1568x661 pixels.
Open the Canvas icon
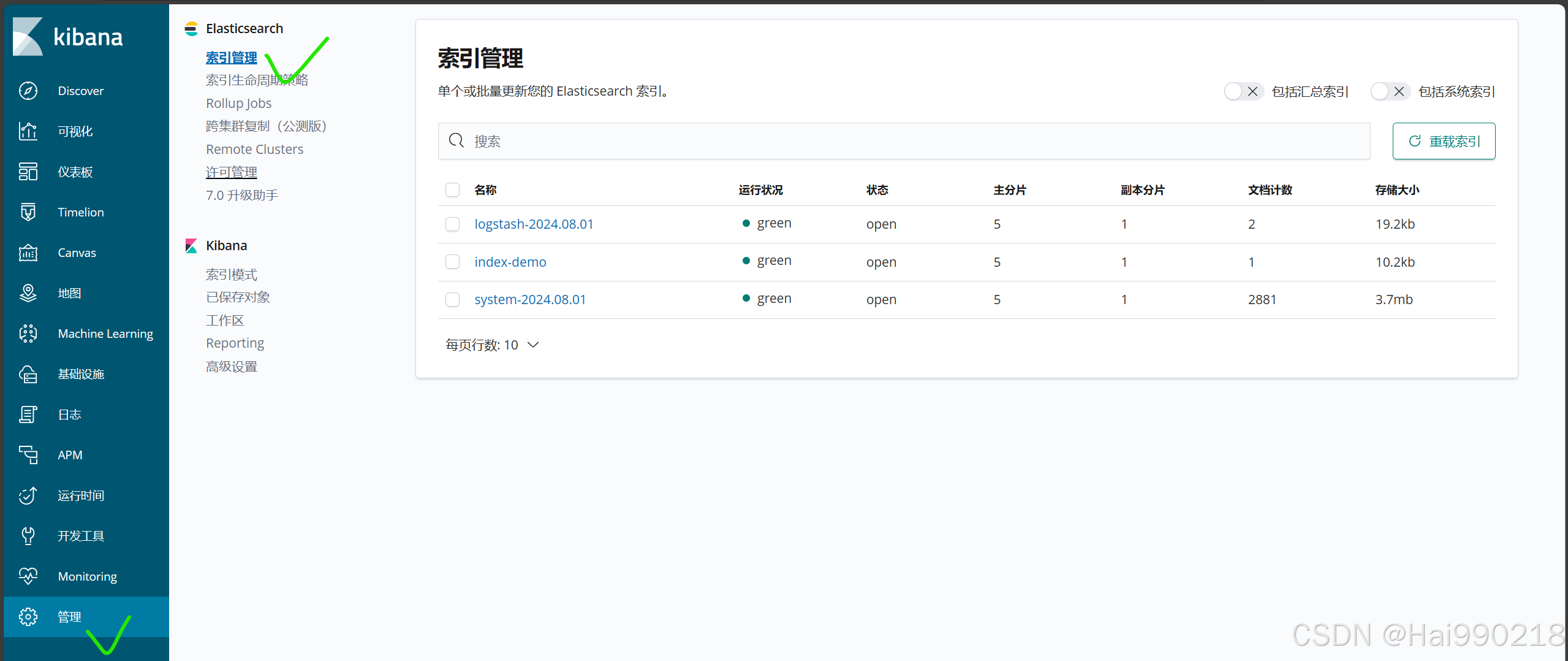click(28, 253)
